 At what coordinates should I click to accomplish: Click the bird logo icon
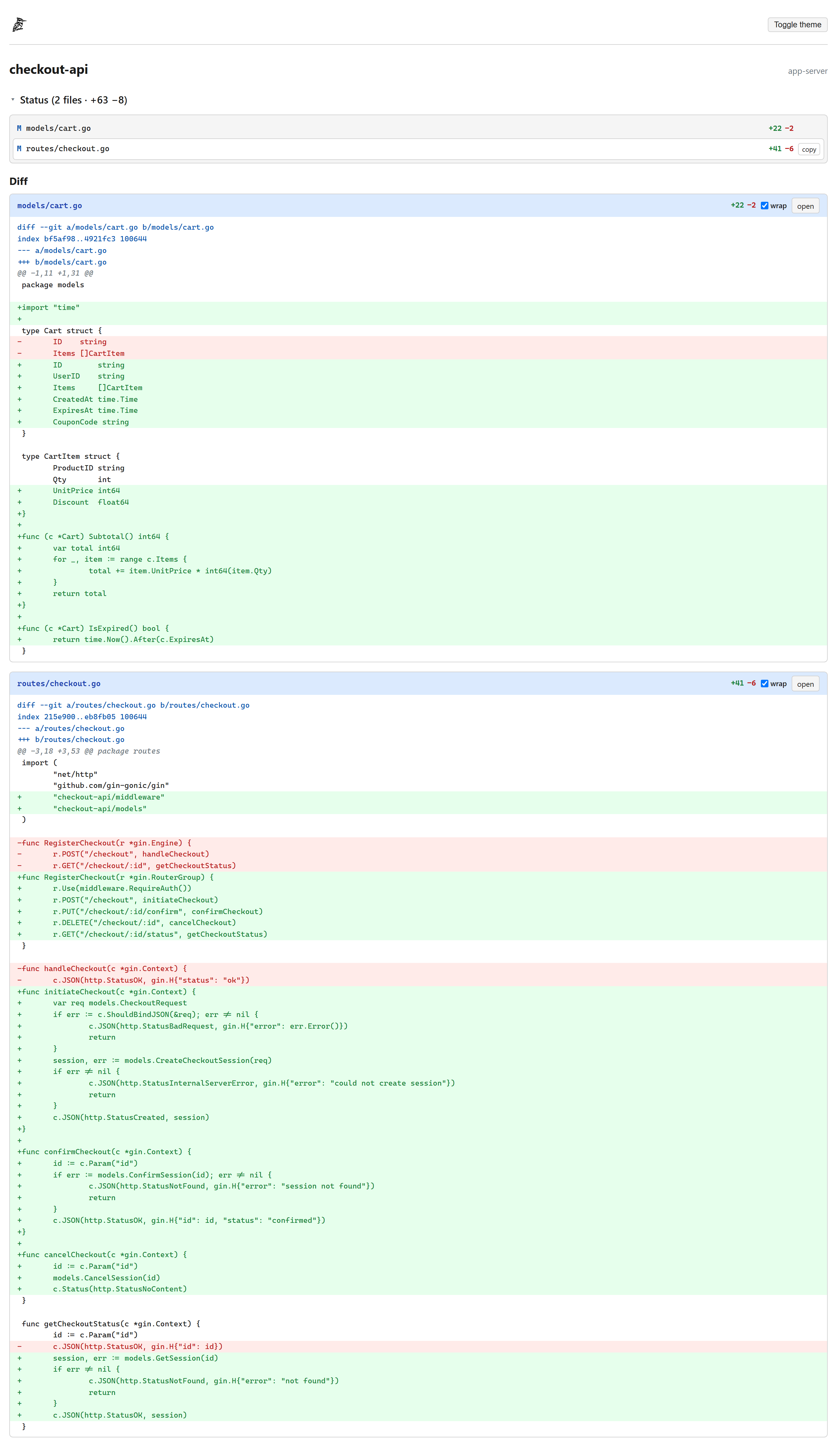tap(19, 24)
